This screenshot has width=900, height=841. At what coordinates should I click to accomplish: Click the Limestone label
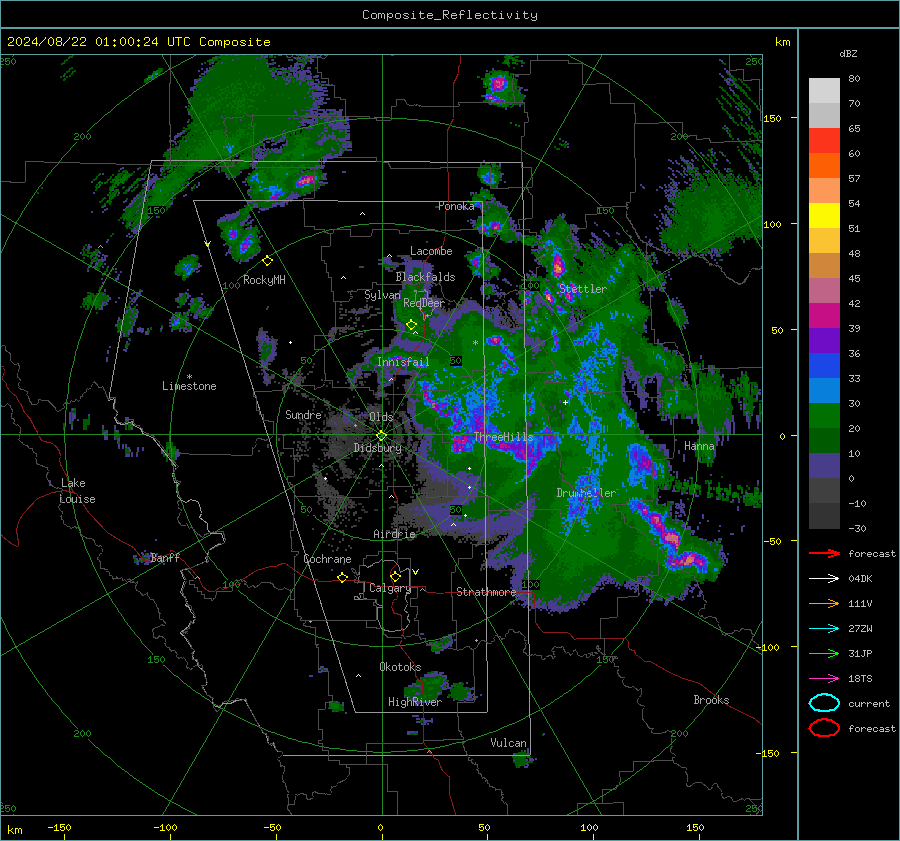pyautogui.click(x=189, y=386)
